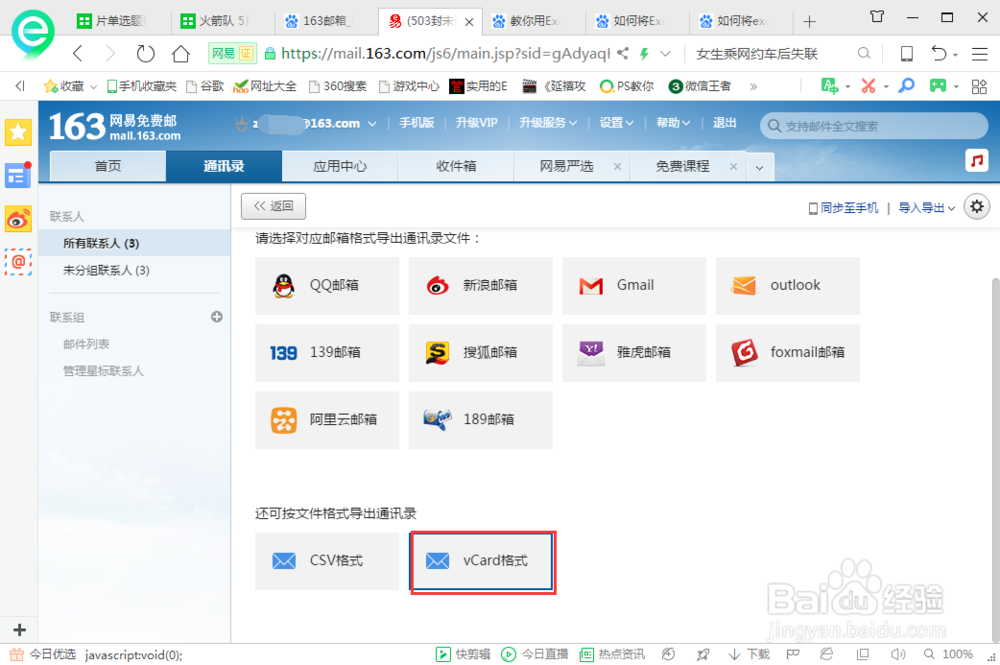Open news feed sidebar icon
The height and width of the screenshot is (665, 1000).
tap(18, 175)
